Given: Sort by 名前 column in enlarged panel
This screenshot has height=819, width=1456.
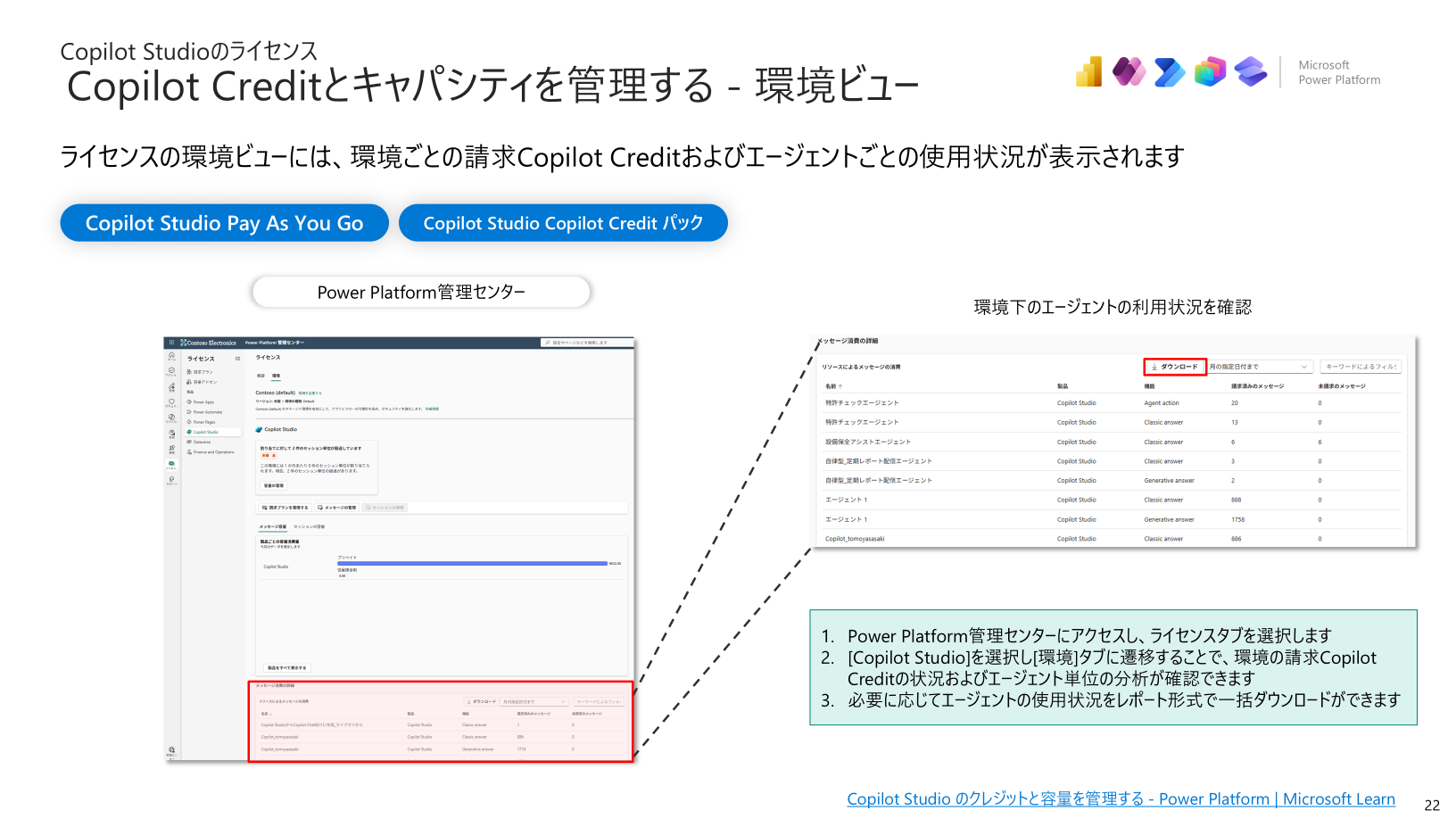Looking at the screenshot, I should pos(833,386).
